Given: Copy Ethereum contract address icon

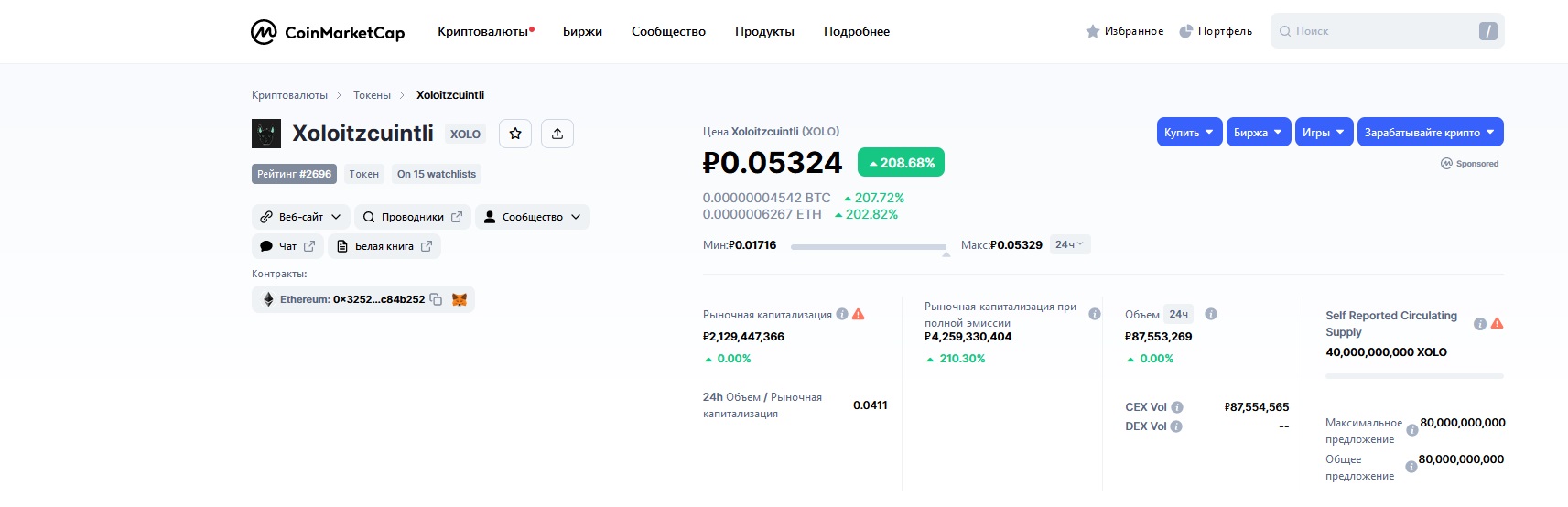Looking at the screenshot, I should pyautogui.click(x=436, y=299).
